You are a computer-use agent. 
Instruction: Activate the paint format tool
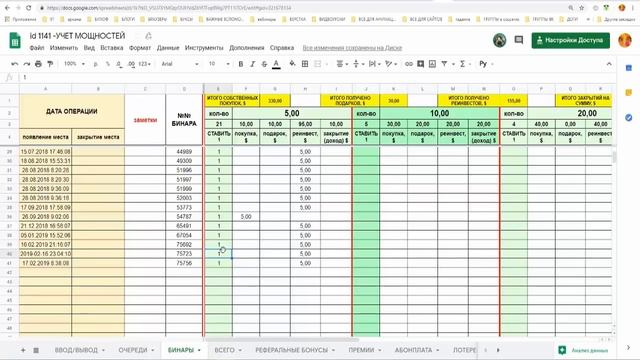[50, 64]
